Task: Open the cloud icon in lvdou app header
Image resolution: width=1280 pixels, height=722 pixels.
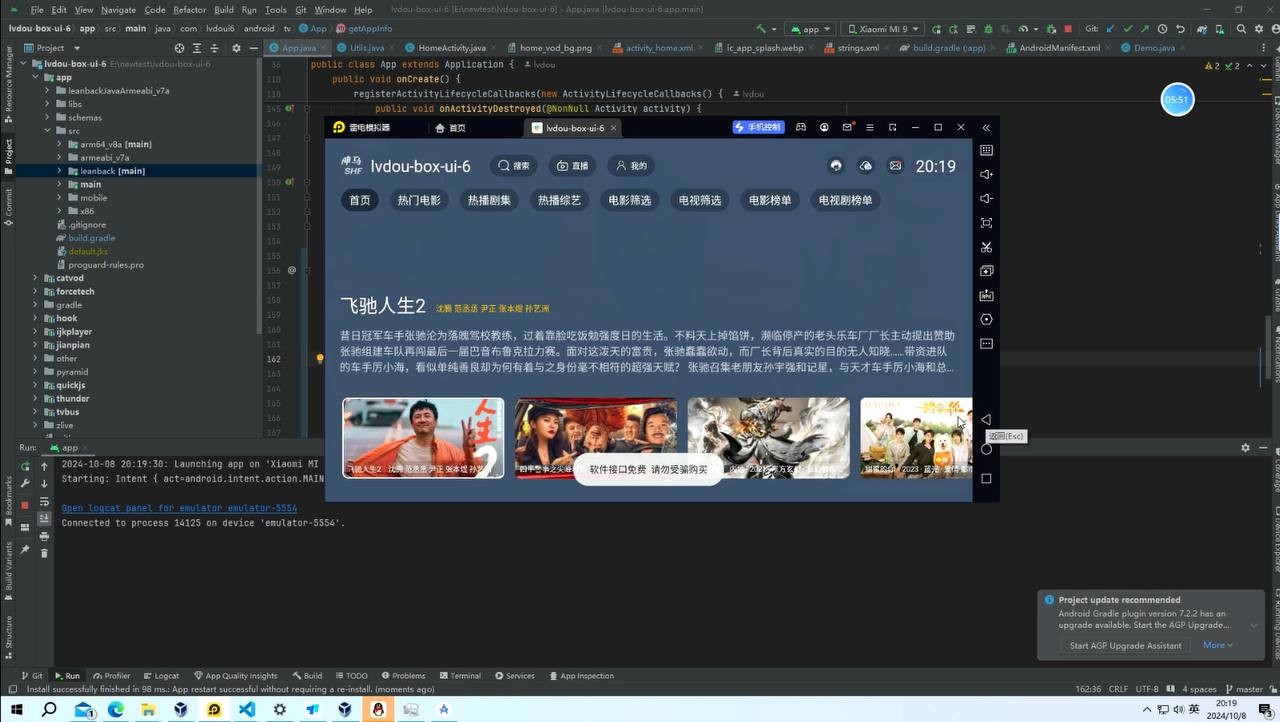Action: (x=866, y=166)
